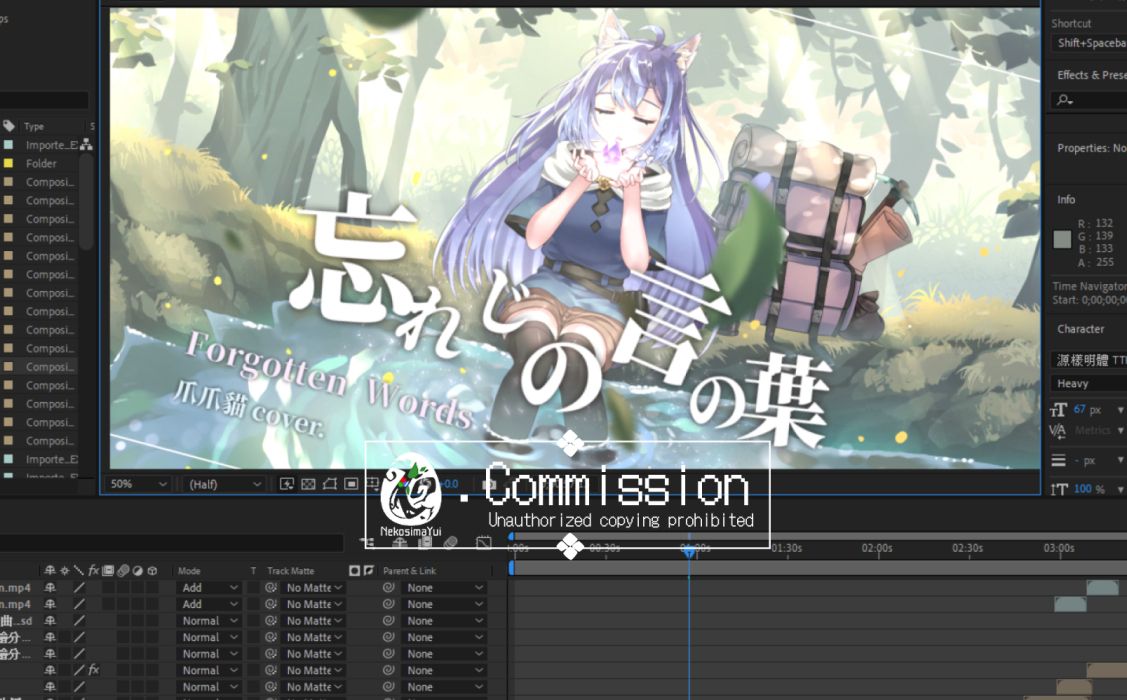This screenshot has height=700, width=1127.
Task: Open the 源樣明體 font family dropdown
Action: pos(1089,360)
